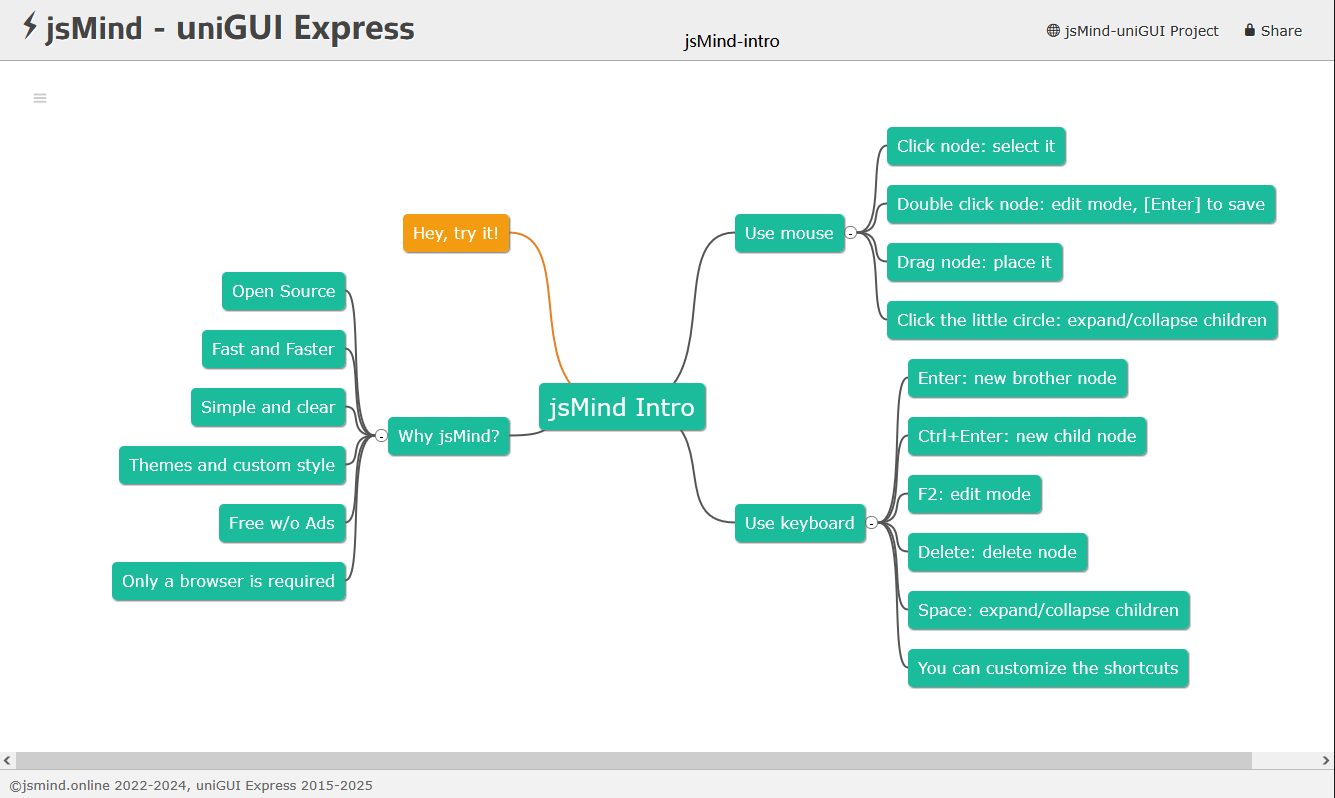Image resolution: width=1335 pixels, height=798 pixels.
Task: Select the Use keyboard node
Action: (x=800, y=523)
